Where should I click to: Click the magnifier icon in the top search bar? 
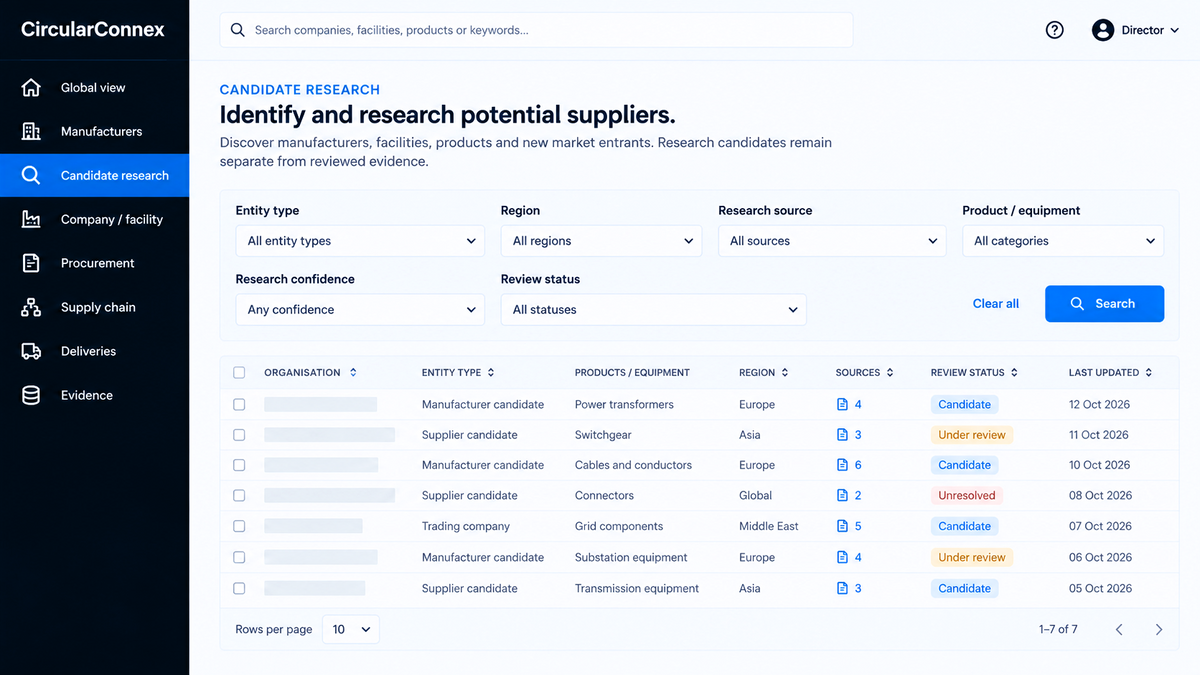coord(238,30)
